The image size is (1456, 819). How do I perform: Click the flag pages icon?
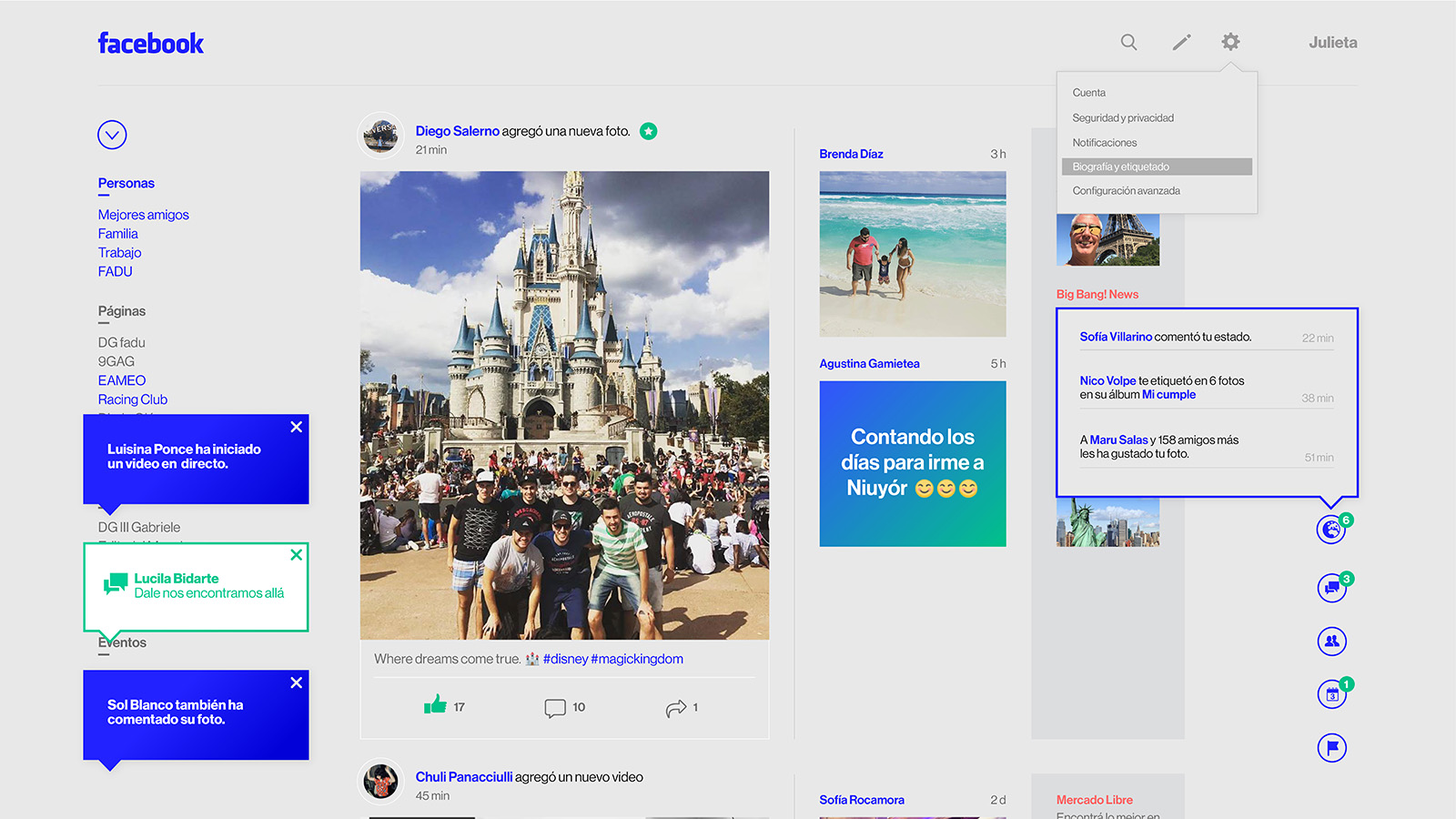click(x=1331, y=748)
